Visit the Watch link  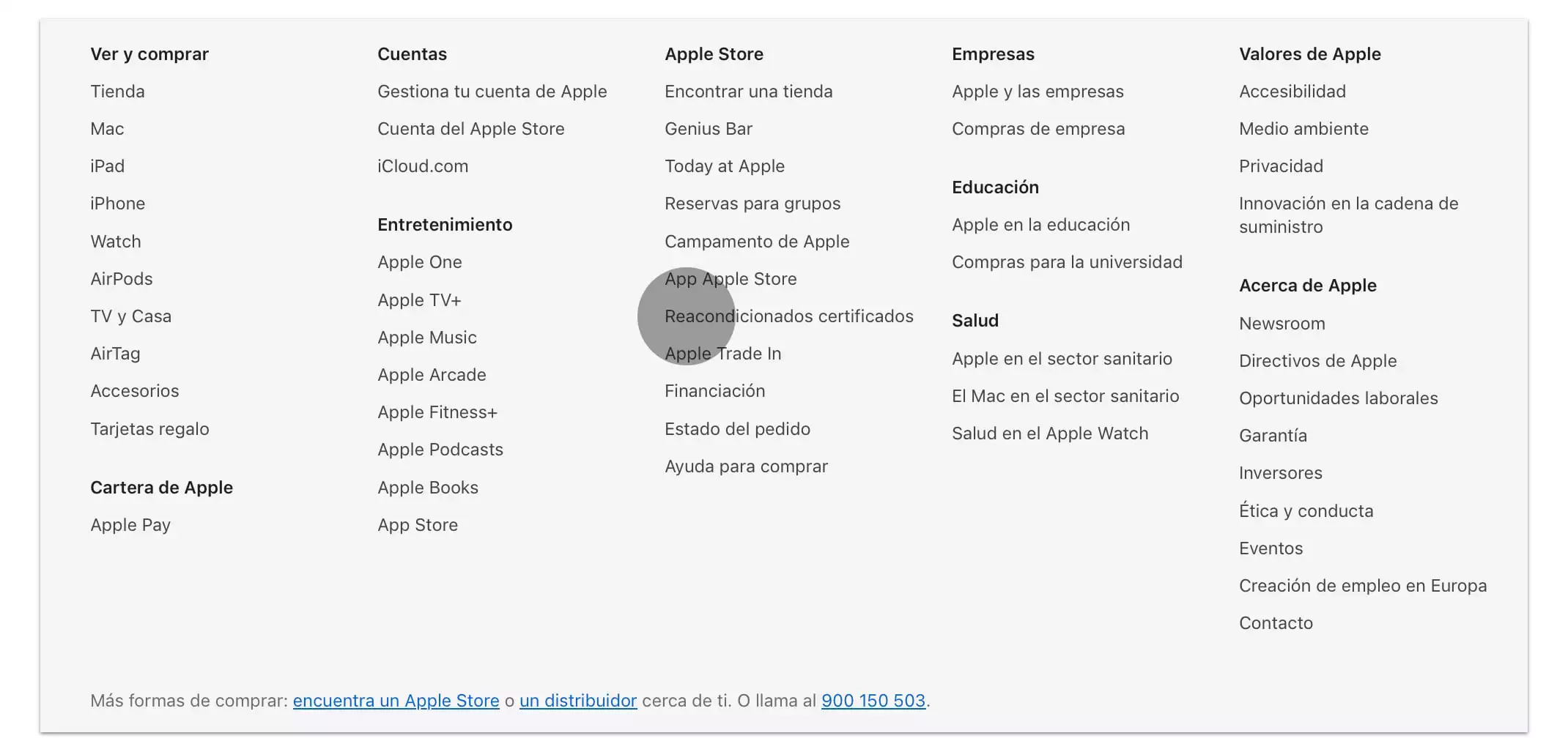click(115, 242)
